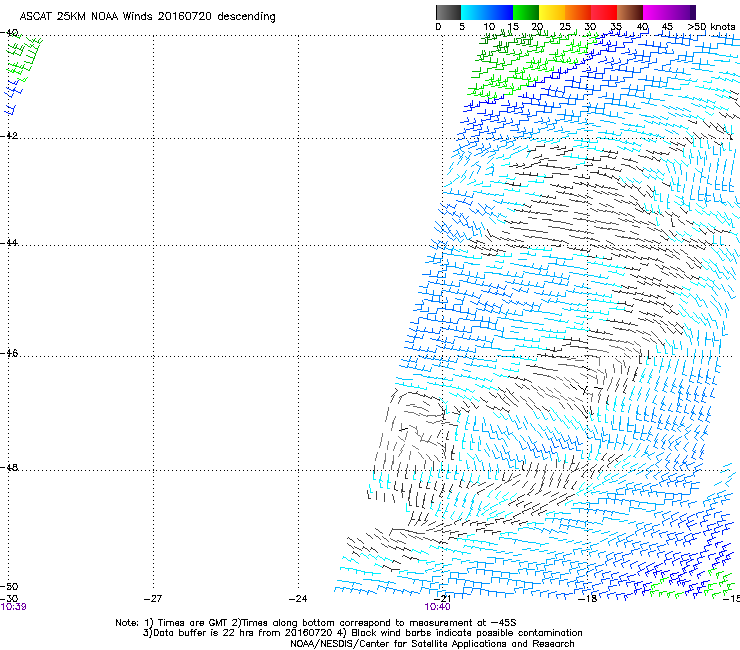This screenshot has width=740, height=650.
Task: Click the '-42' latitude axis label
Action: pyautogui.click(x=9, y=136)
